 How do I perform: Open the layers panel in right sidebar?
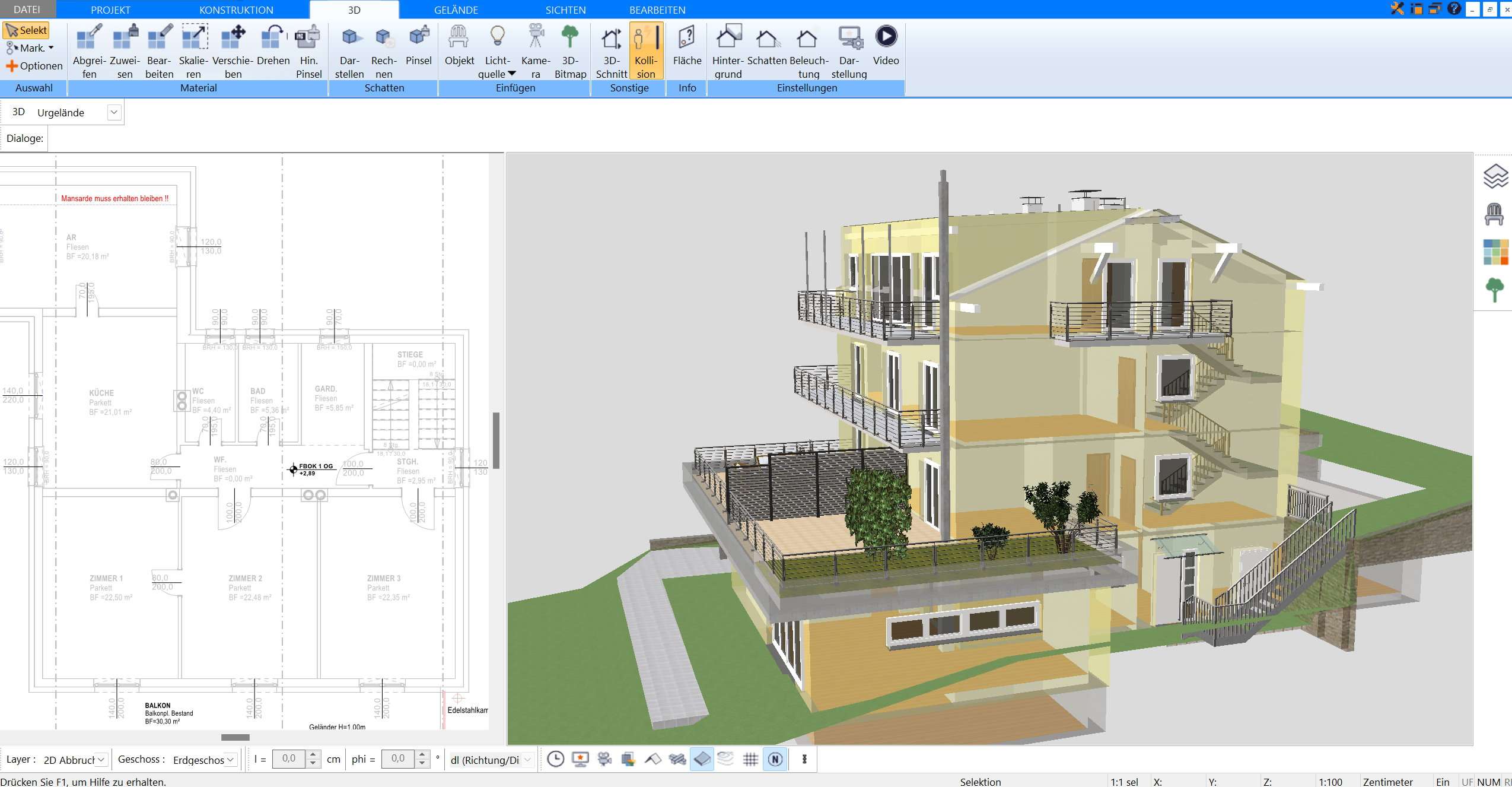[x=1495, y=176]
